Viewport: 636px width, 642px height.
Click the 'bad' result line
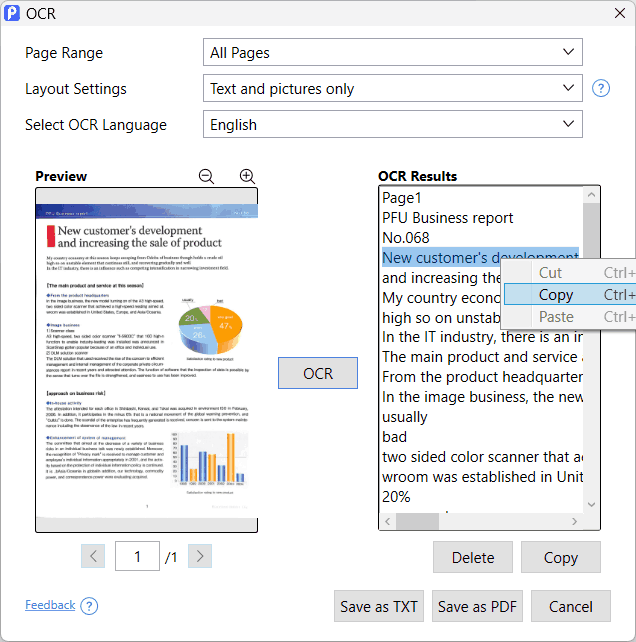[x=394, y=437]
